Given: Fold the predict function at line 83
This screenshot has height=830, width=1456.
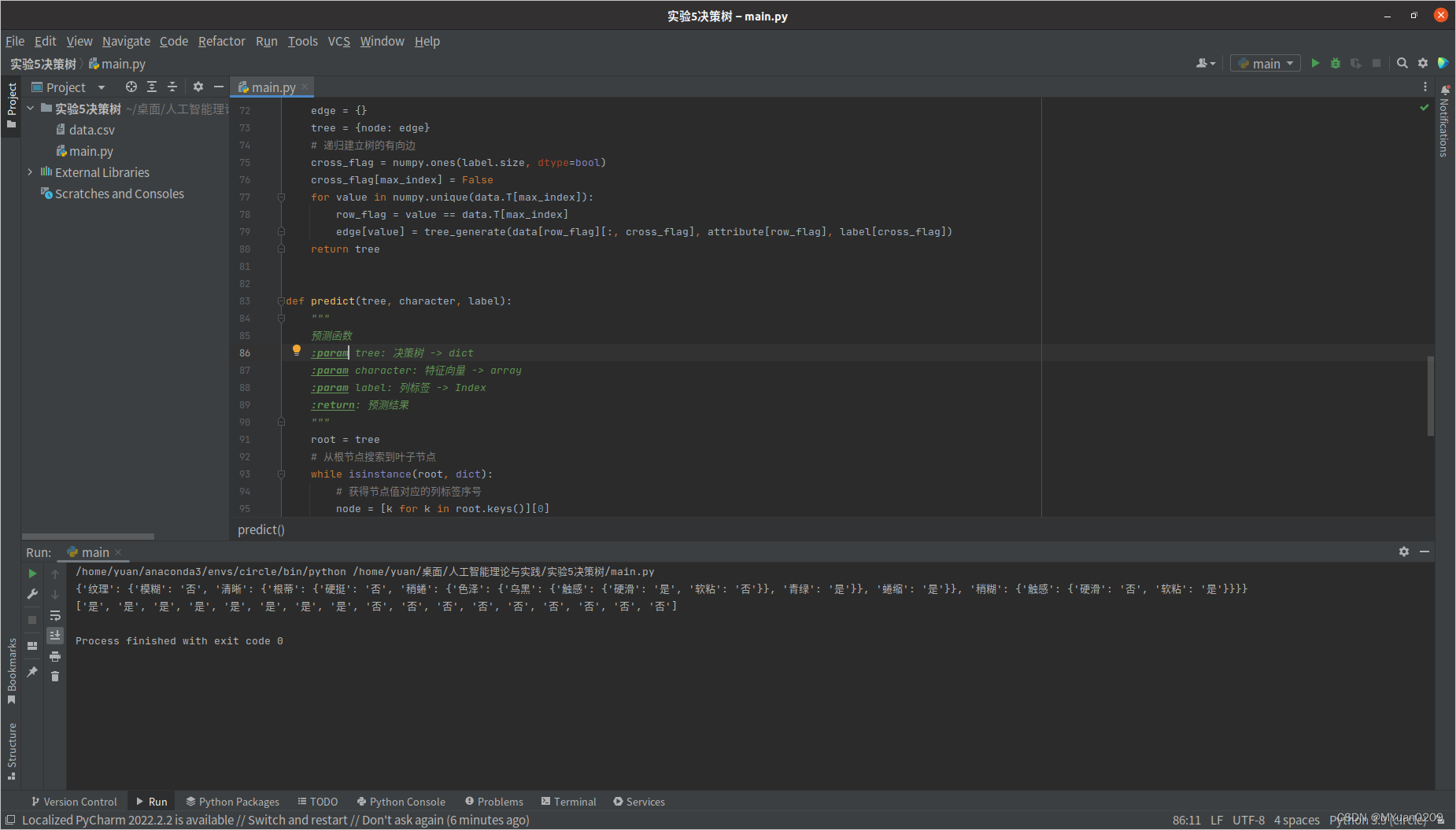Looking at the screenshot, I should [281, 301].
